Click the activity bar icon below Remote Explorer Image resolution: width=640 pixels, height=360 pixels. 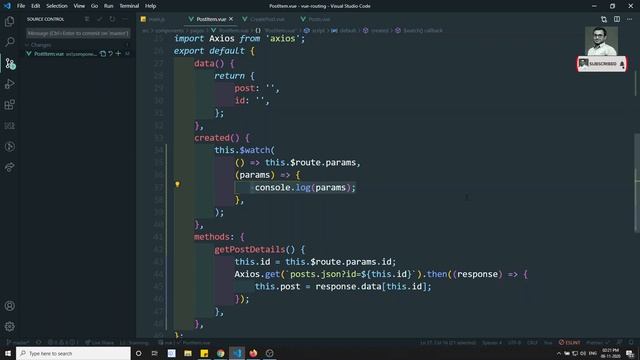pos(9,147)
